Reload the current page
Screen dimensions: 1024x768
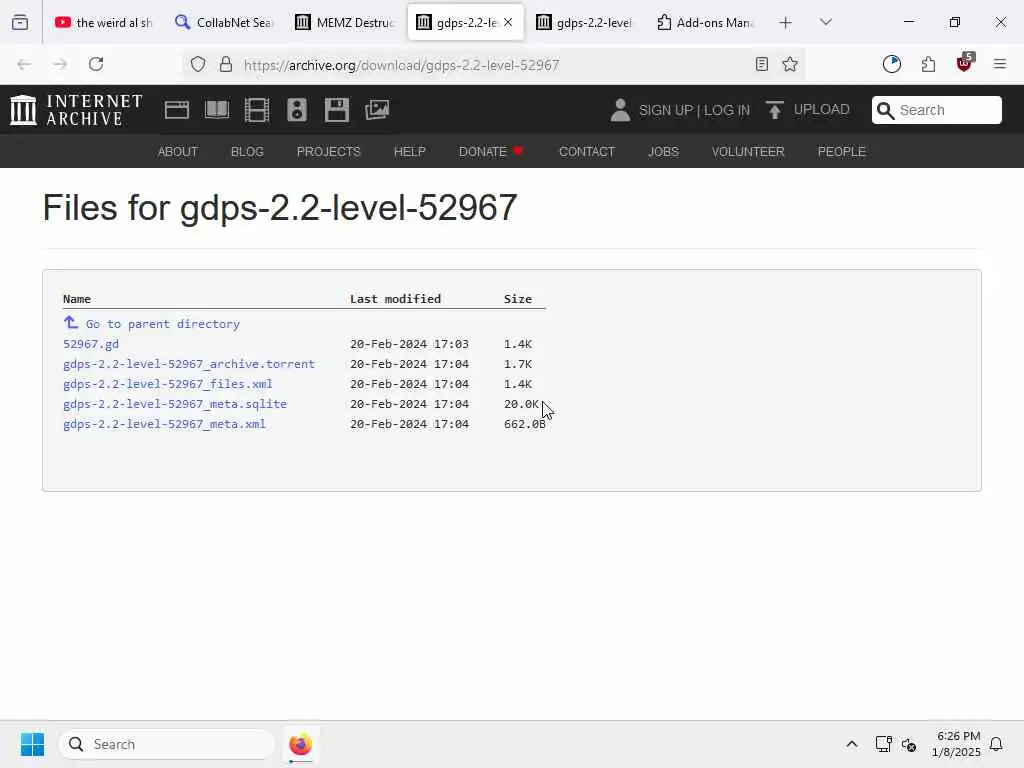click(x=96, y=64)
